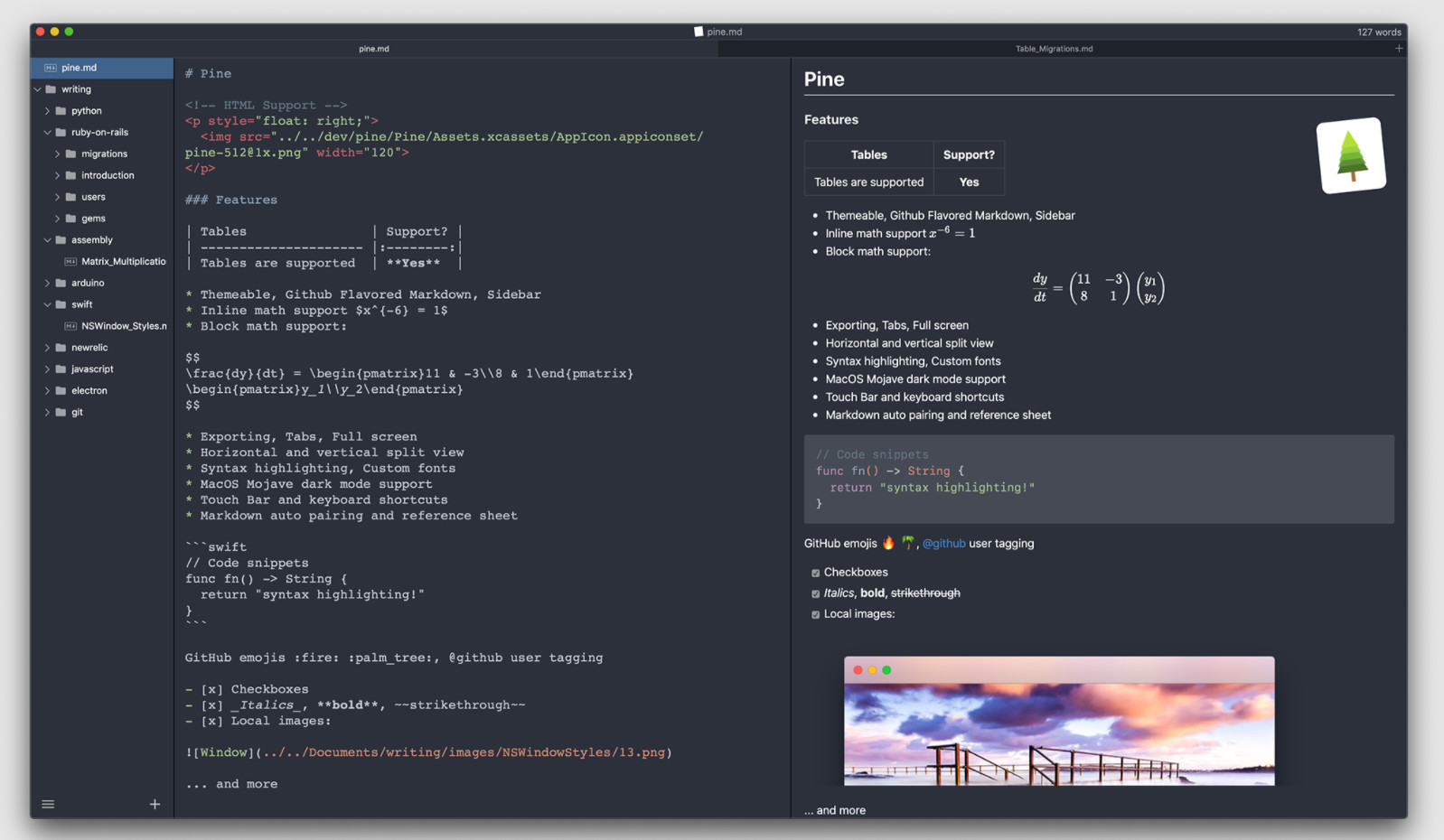Screen dimensions: 1444x840
Task: Click the NSWindow_Styles file icon
Action: click(70, 326)
